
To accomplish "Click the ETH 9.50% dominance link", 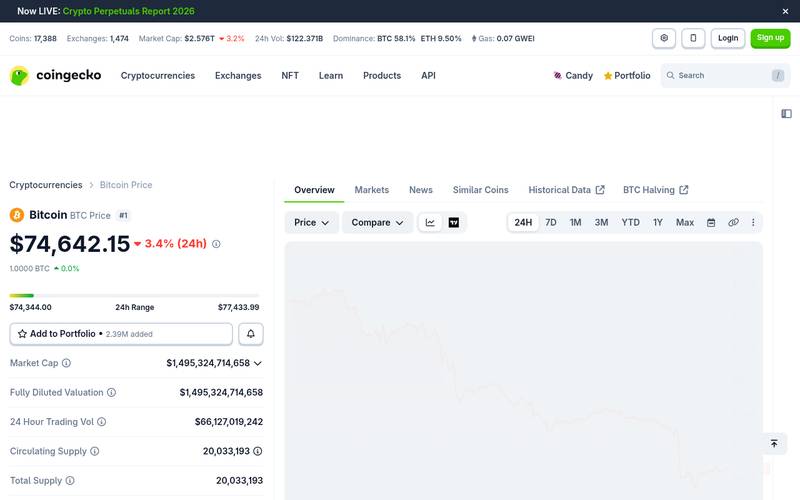I will pos(441,38).
